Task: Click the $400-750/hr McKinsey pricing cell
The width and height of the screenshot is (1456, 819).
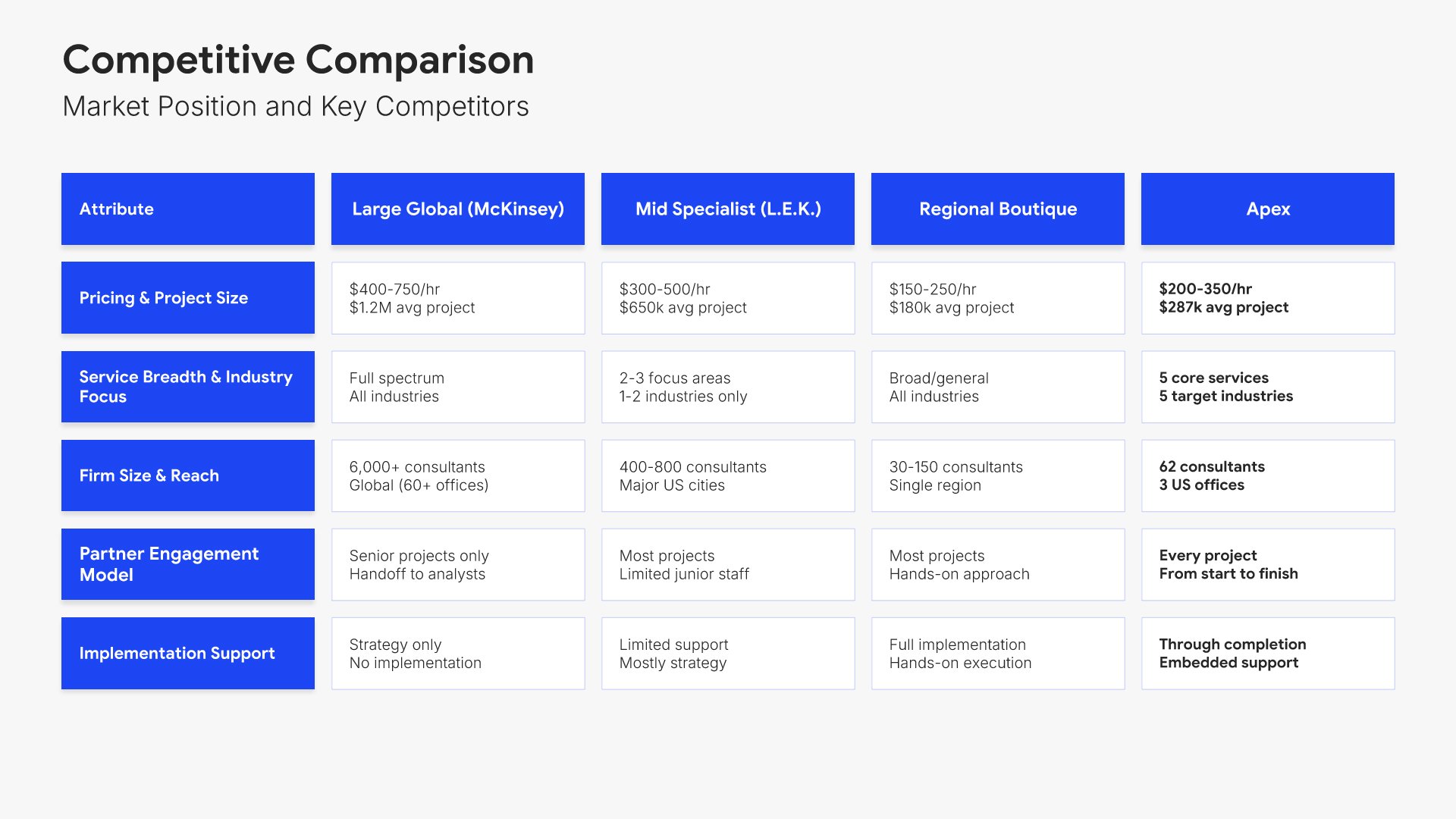Action: click(457, 298)
